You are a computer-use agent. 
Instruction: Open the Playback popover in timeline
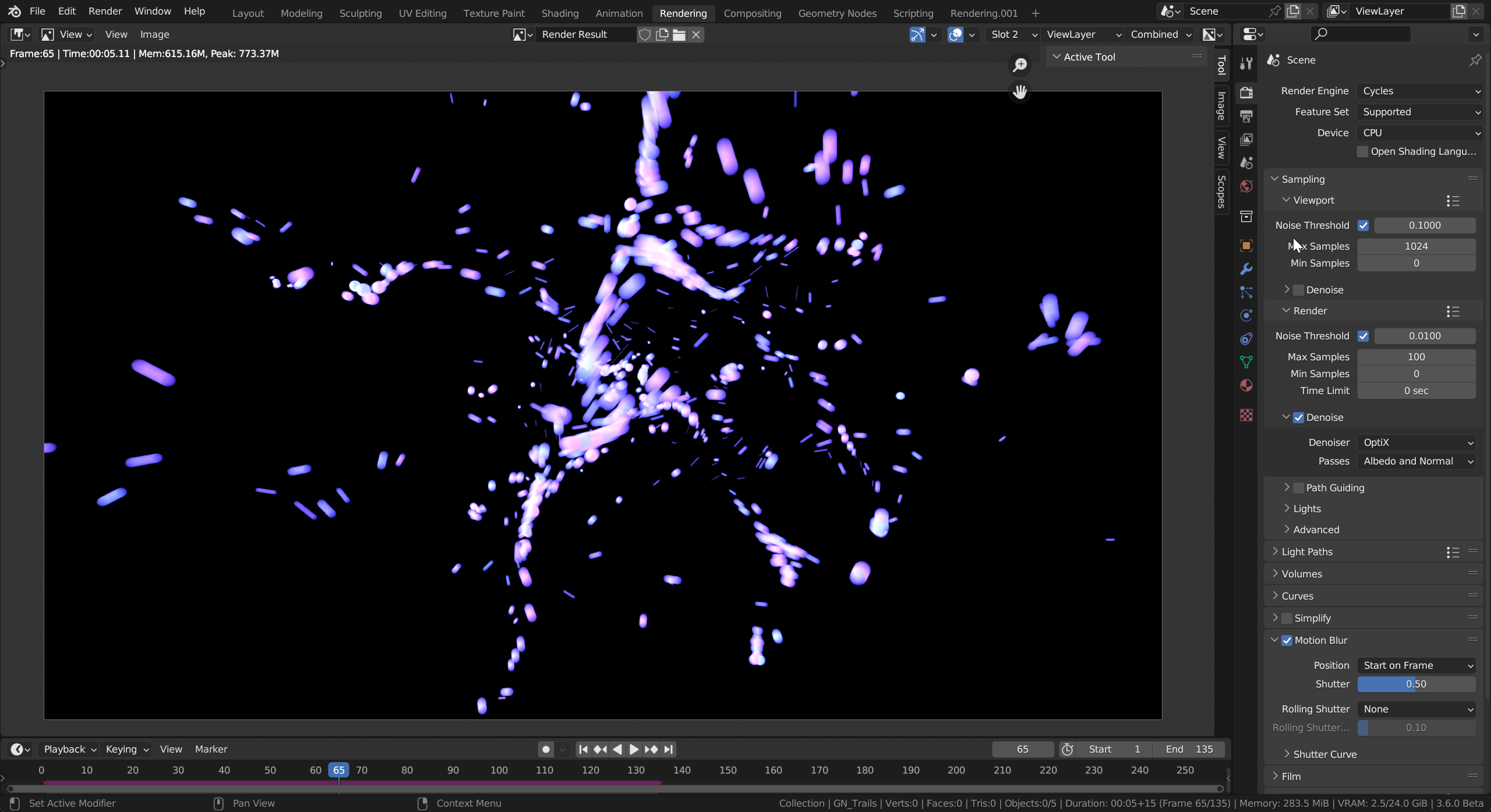click(69, 750)
